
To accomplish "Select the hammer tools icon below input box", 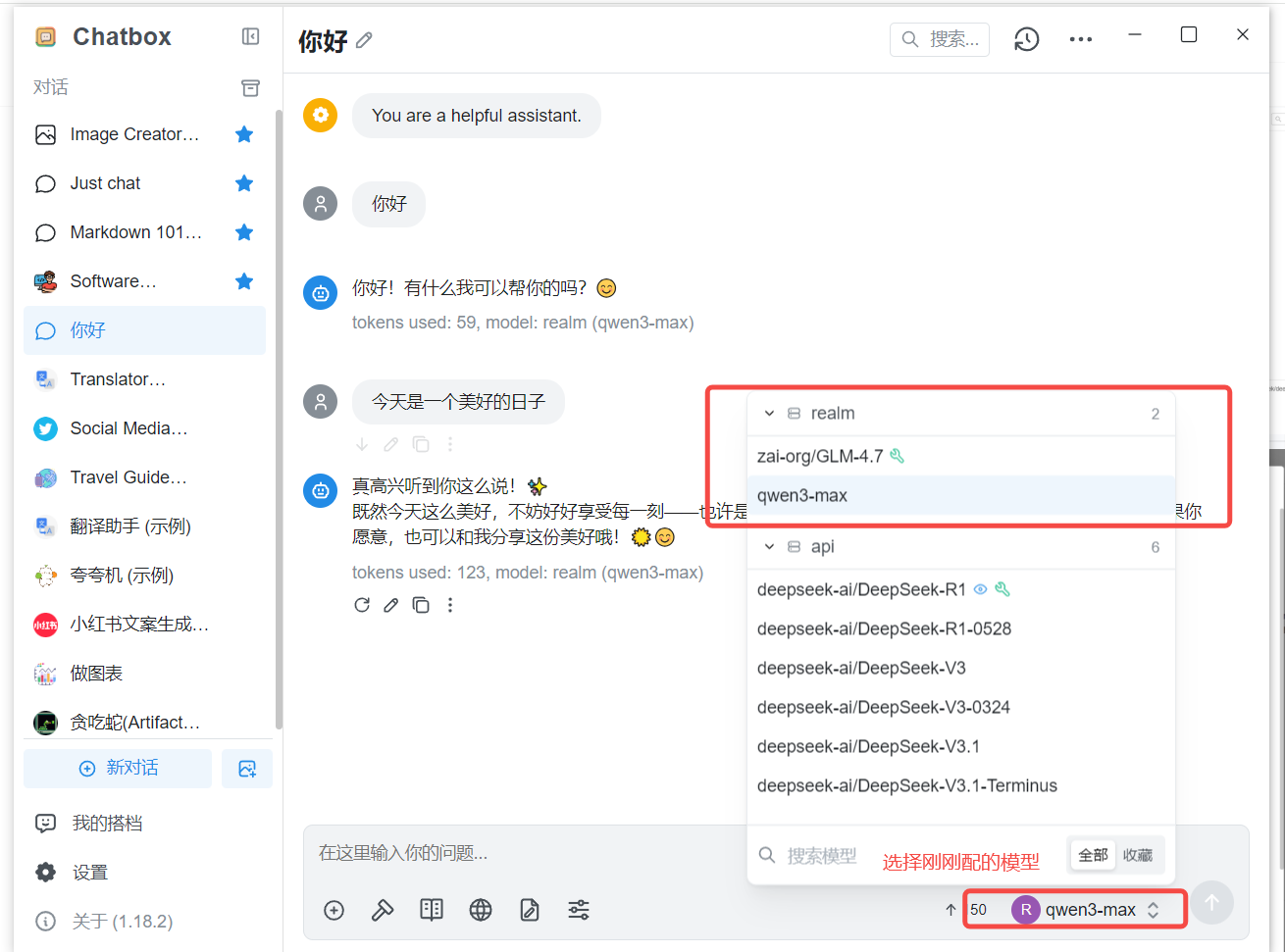I will pos(383,910).
